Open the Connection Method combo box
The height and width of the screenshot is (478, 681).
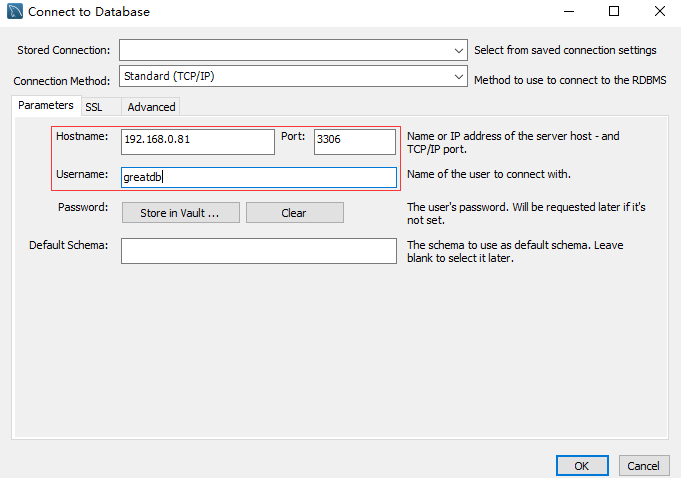click(x=293, y=76)
